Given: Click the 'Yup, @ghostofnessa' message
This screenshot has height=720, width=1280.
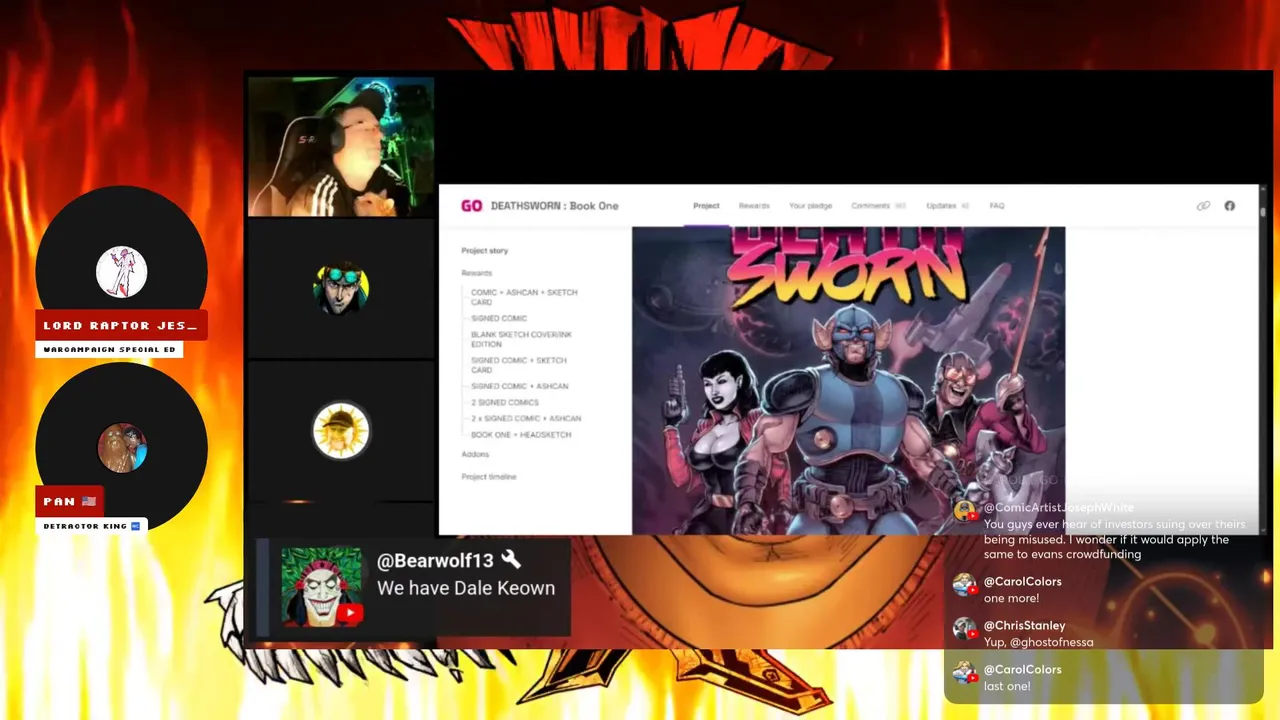Looking at the screenshot, I should (1039, 642).
